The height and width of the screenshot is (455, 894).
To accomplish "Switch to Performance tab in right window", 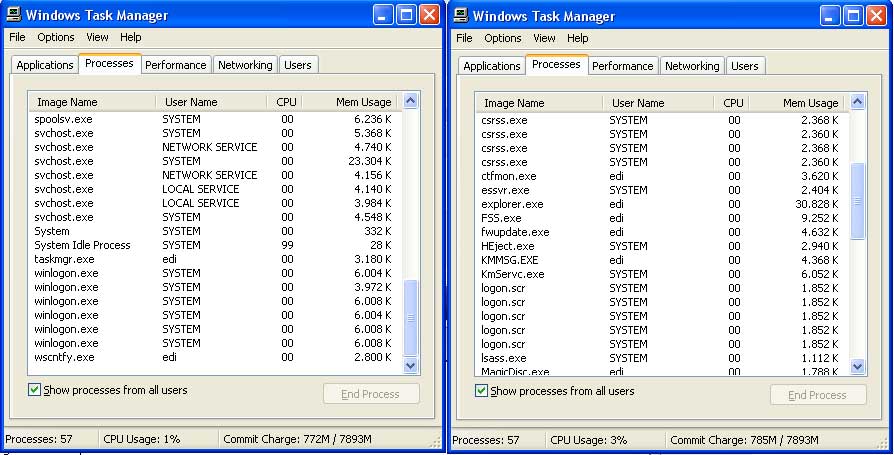I will click(x=623, y=66).
